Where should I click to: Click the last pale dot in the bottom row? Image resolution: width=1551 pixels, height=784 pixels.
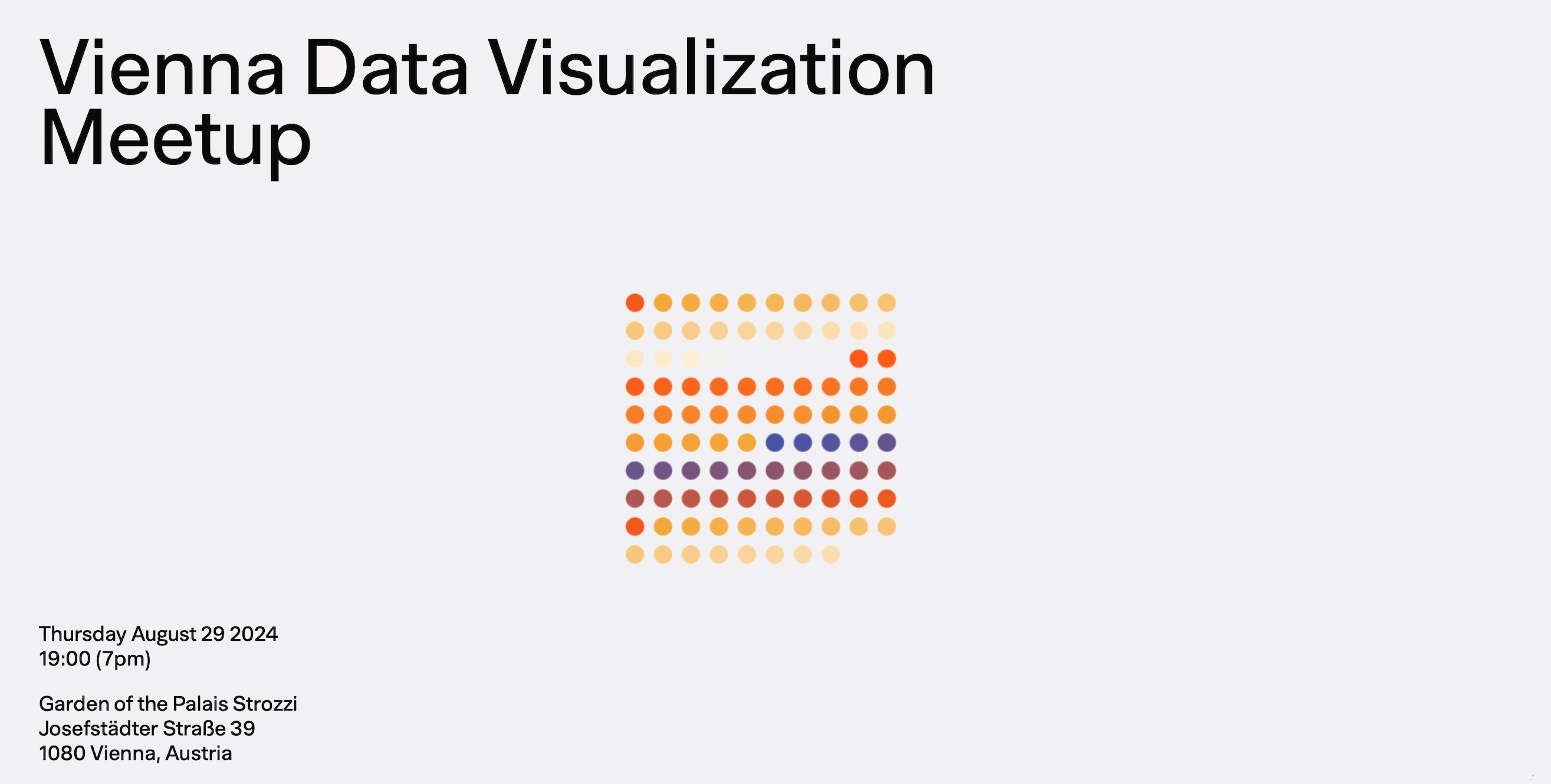click(x=831, y=555)
